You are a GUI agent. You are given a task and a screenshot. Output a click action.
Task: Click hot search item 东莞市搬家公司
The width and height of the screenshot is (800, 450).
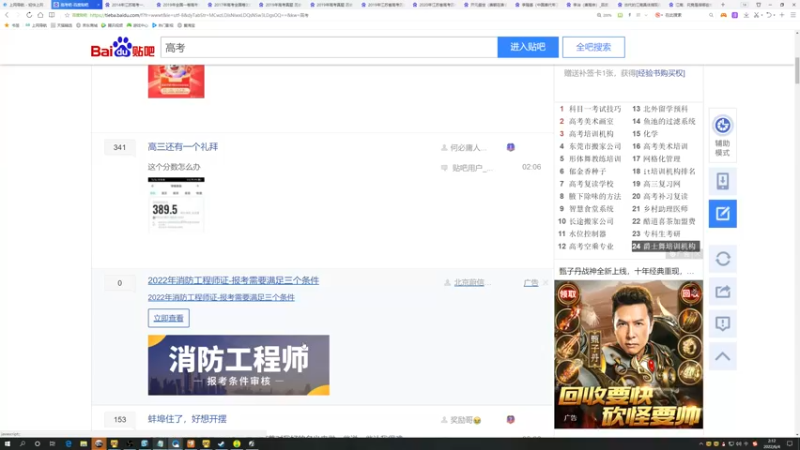click(595, 146)
